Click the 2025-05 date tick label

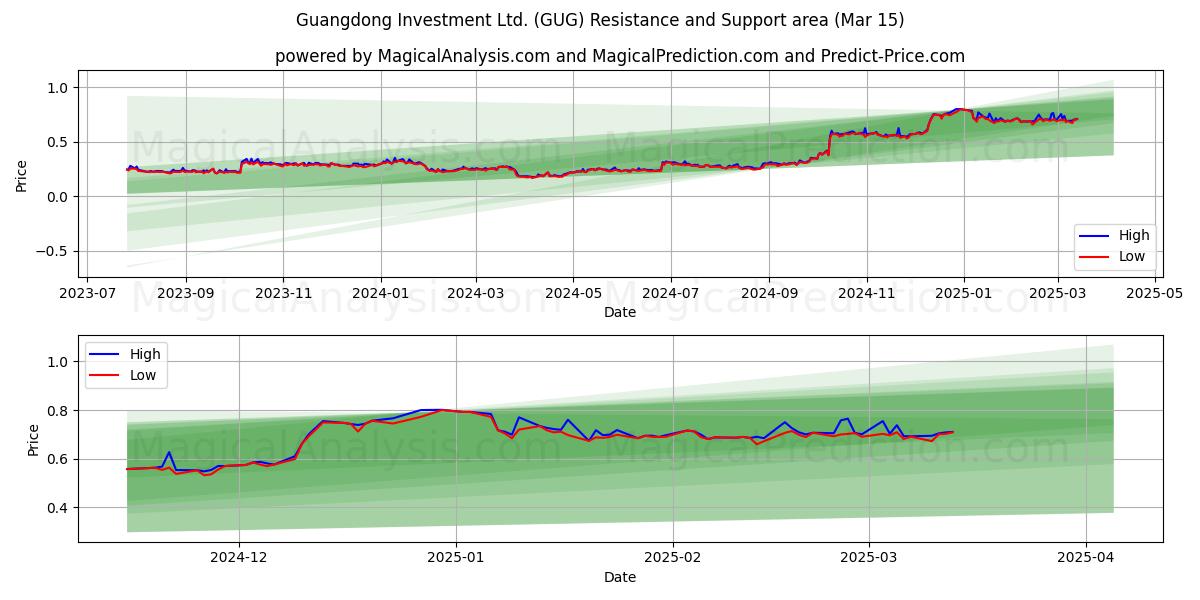pyautogui.click(x=1154, y=295)
